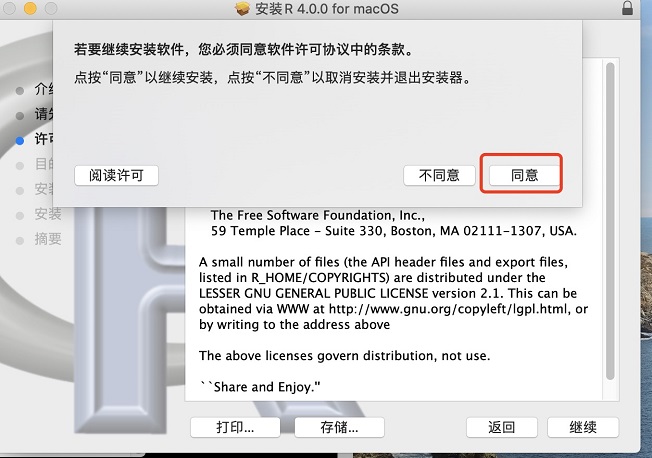
Task: Click the blue bullet beside current license step
Action: [x=20, y=141]
